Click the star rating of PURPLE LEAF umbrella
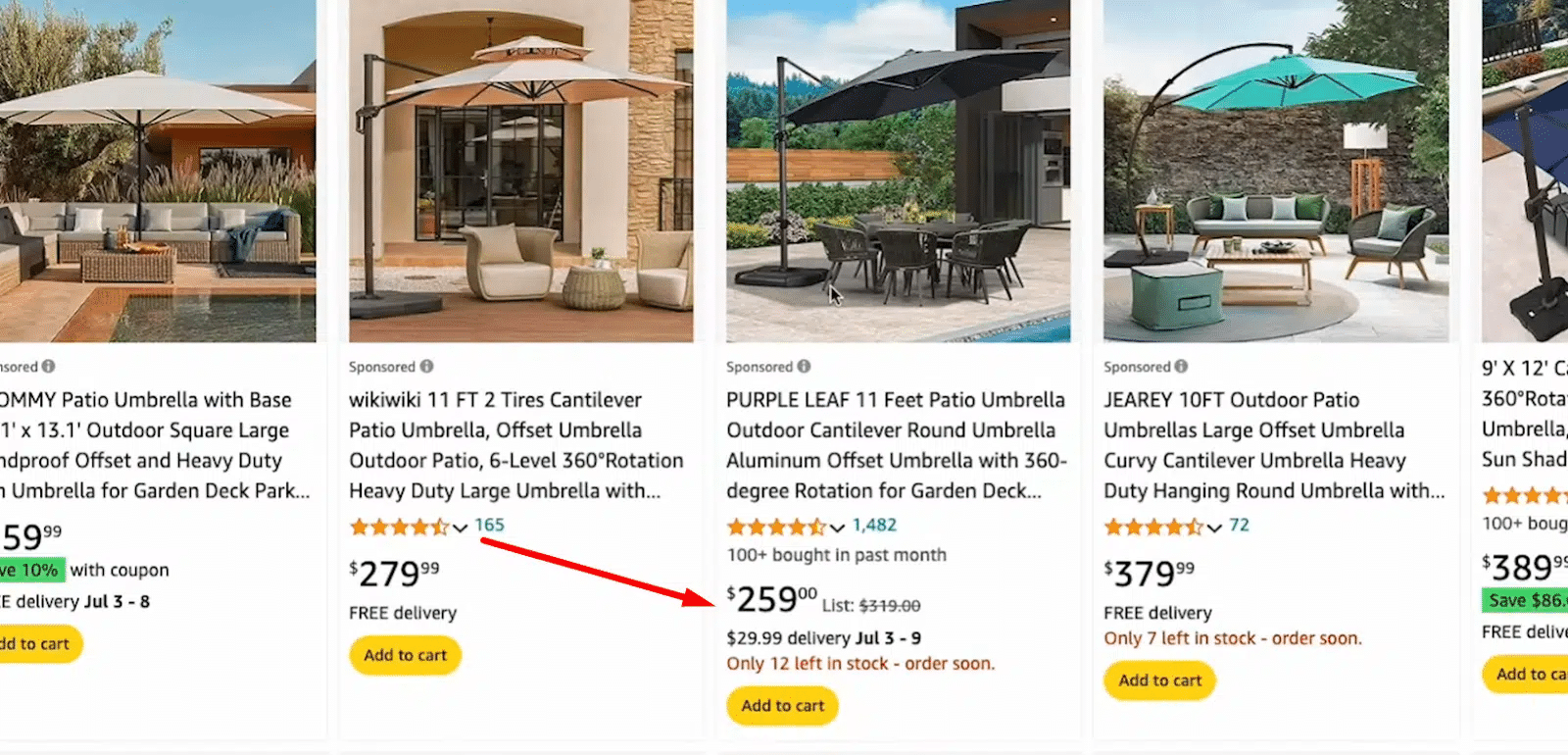Viewport: 1568px width, 755px height. click(x=776, y=528)
